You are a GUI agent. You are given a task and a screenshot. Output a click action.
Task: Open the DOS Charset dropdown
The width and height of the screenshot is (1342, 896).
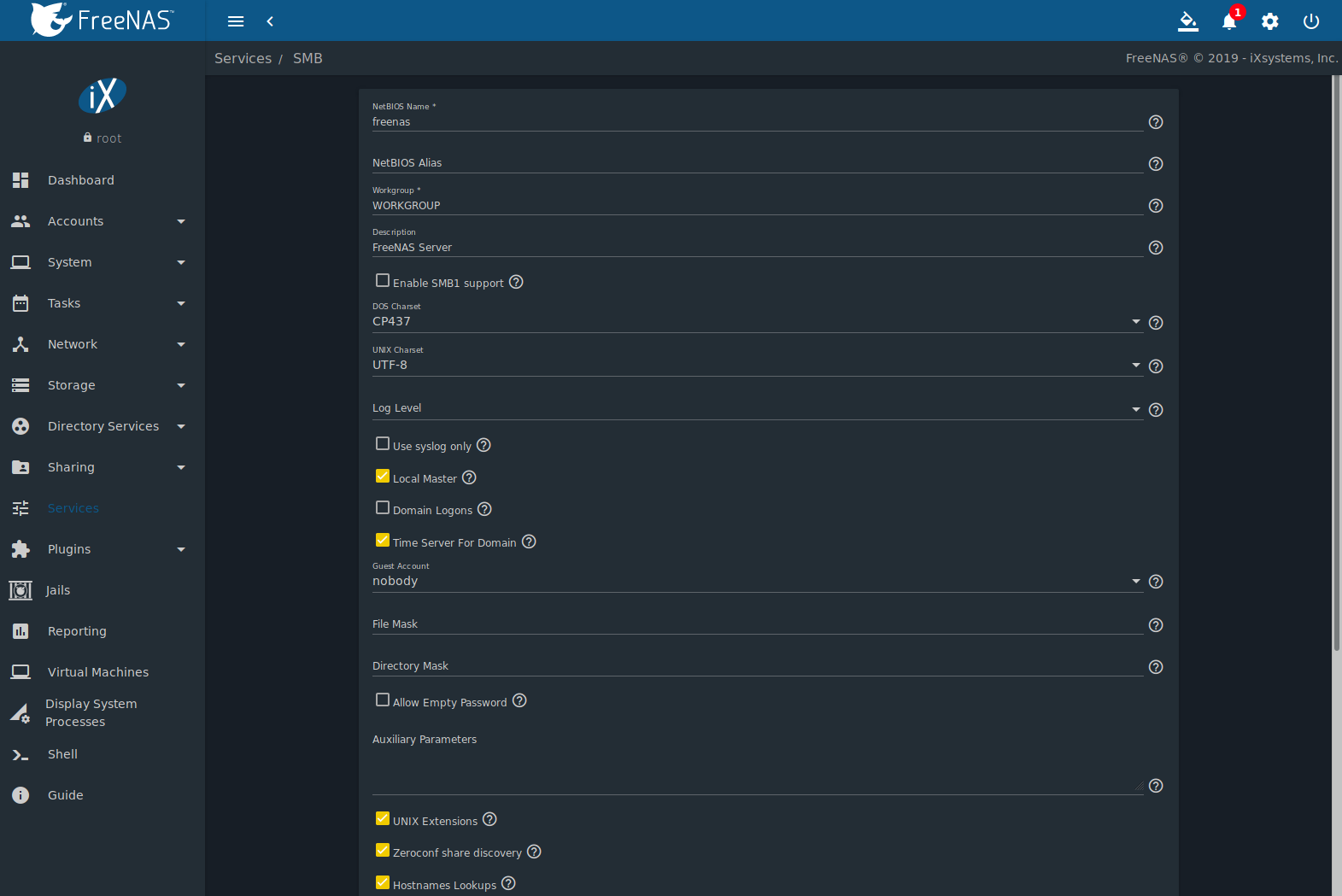757,322
